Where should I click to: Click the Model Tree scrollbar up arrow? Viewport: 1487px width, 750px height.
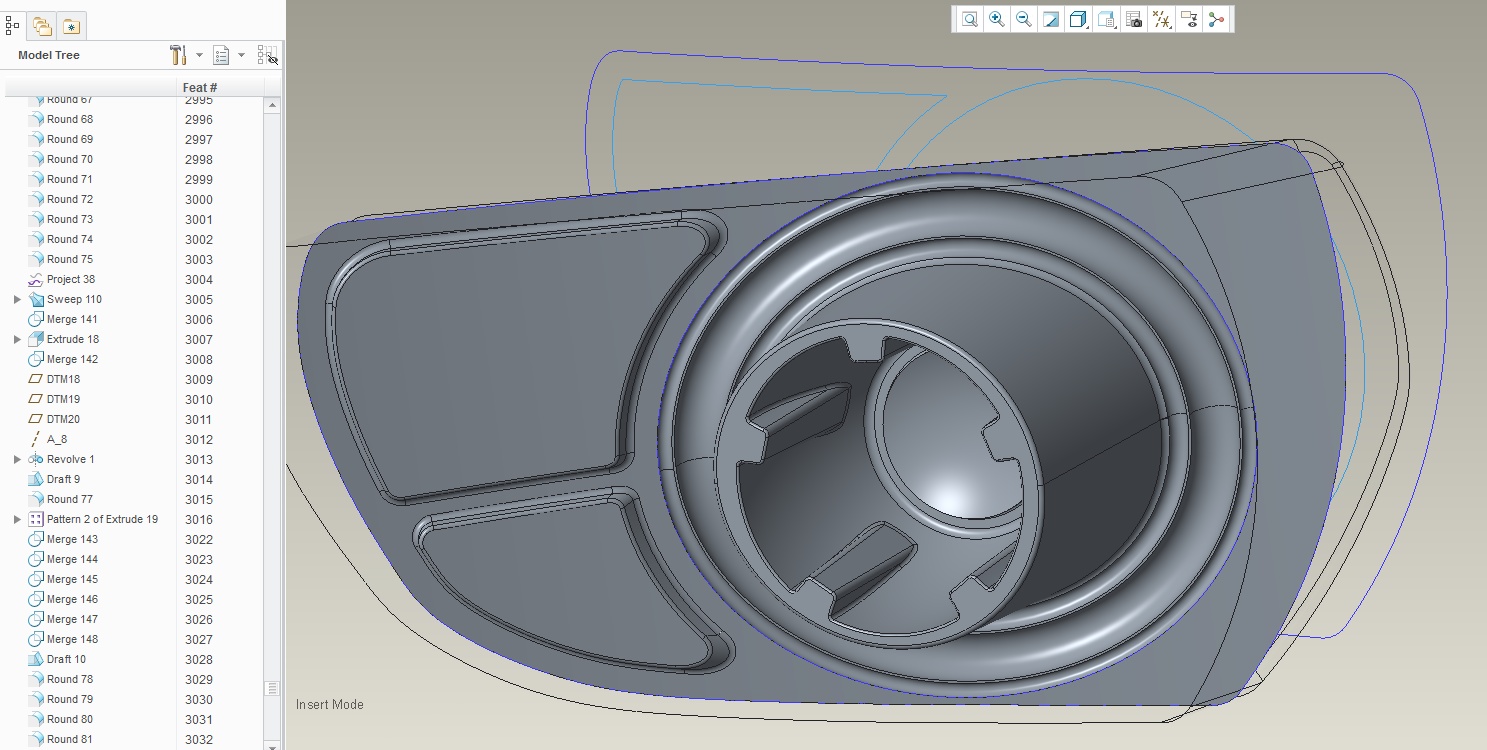[272, 105]
